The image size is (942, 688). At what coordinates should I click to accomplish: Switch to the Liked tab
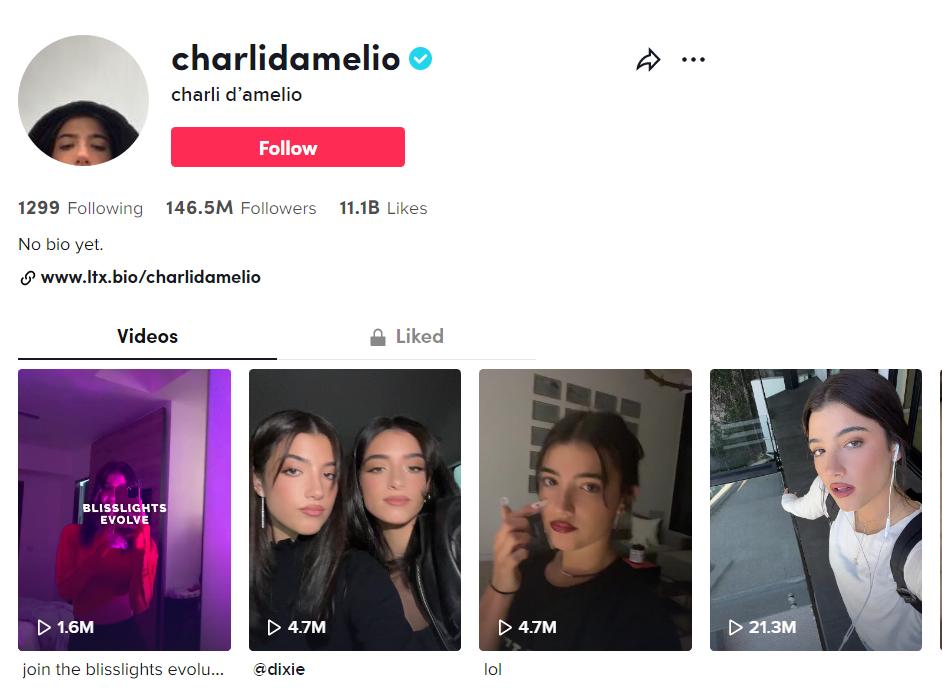pos(407,336)
